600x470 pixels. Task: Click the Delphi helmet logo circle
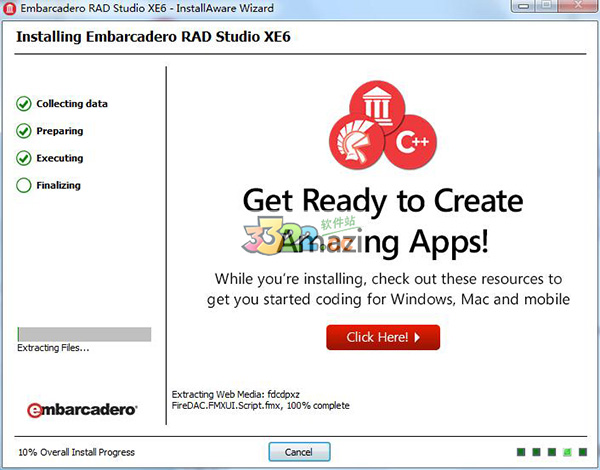coord(356,142)
